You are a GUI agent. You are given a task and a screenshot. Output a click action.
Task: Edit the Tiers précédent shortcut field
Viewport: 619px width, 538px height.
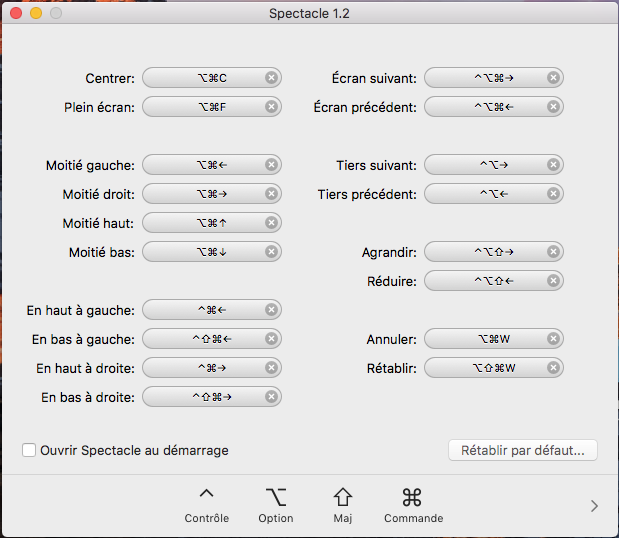494,194
